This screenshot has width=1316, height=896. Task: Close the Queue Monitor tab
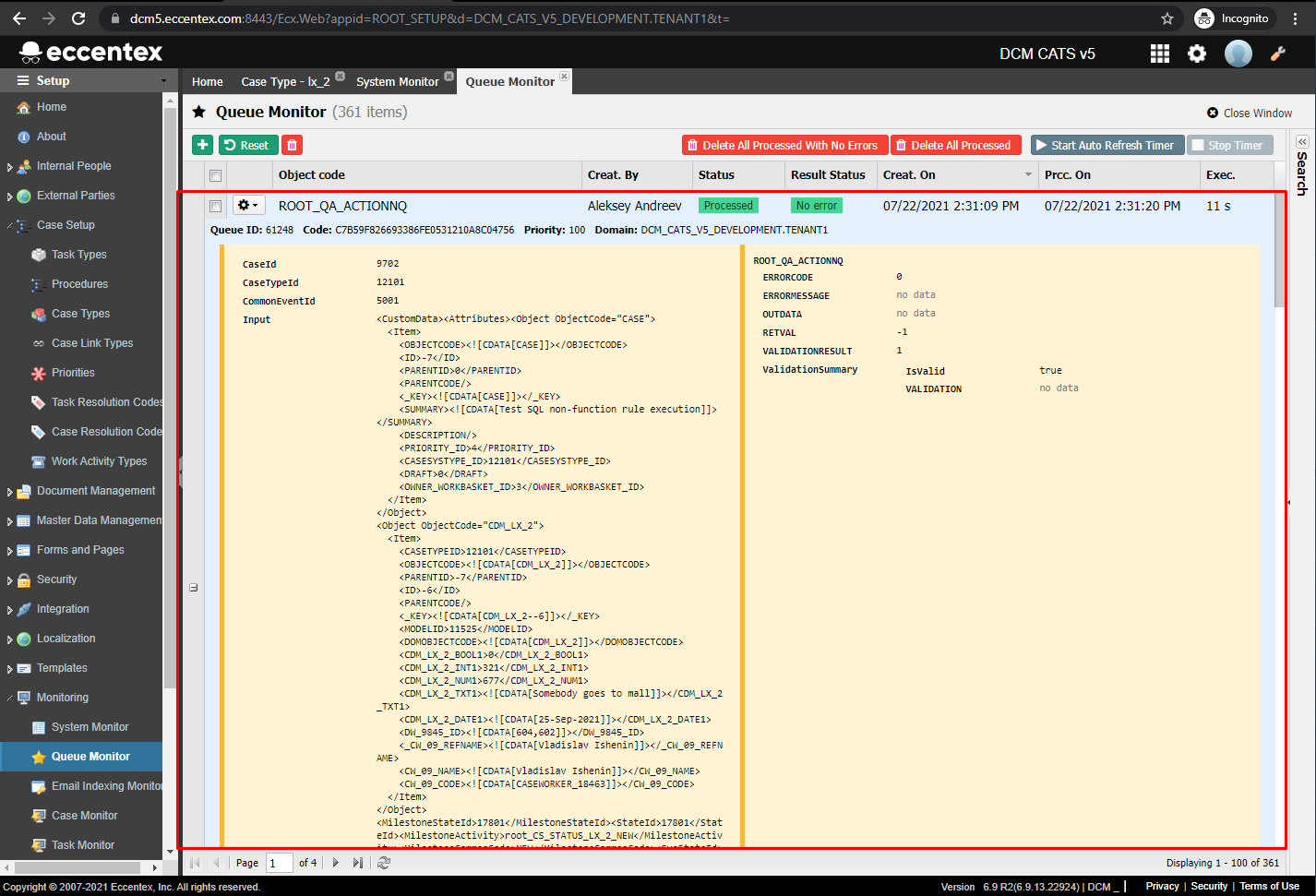pos(564,76)
